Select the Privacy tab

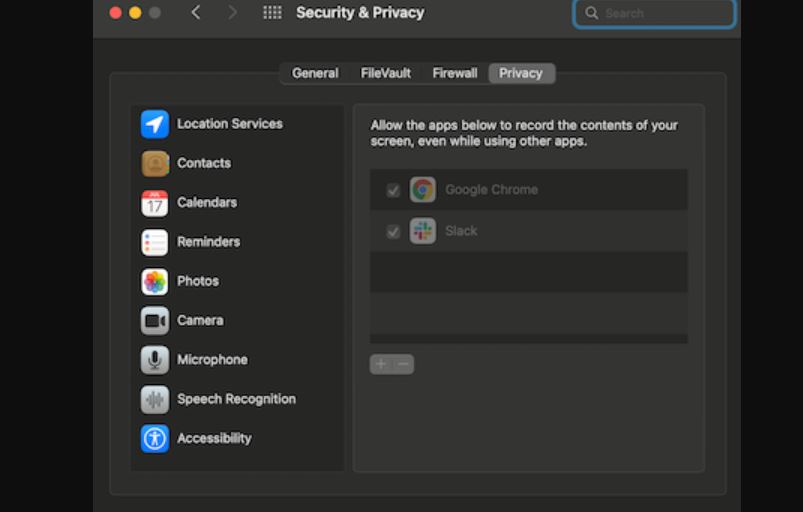click(521, 73)
